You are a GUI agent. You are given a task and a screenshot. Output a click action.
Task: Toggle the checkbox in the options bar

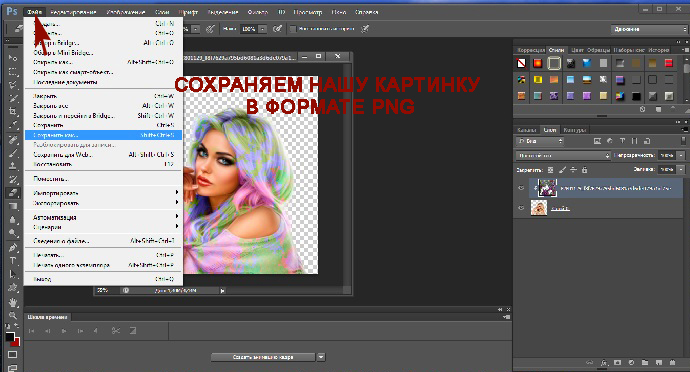pyautogui.click(x=293, y=29)
